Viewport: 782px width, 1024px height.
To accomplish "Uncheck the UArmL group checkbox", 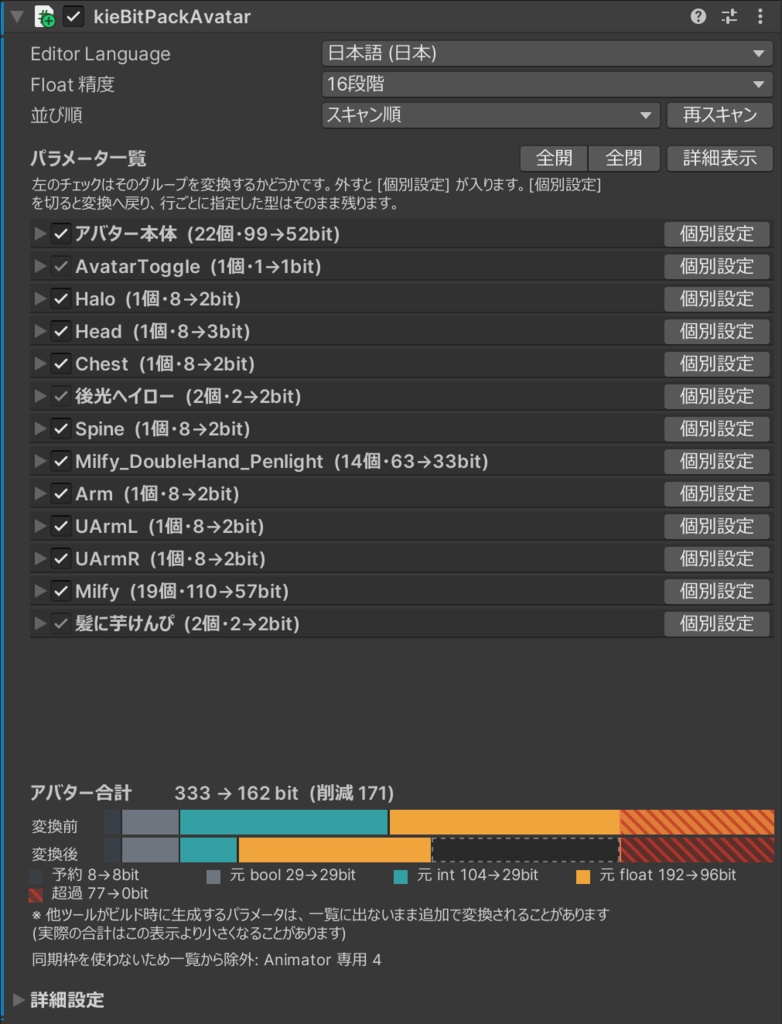I will pos(61,526).
